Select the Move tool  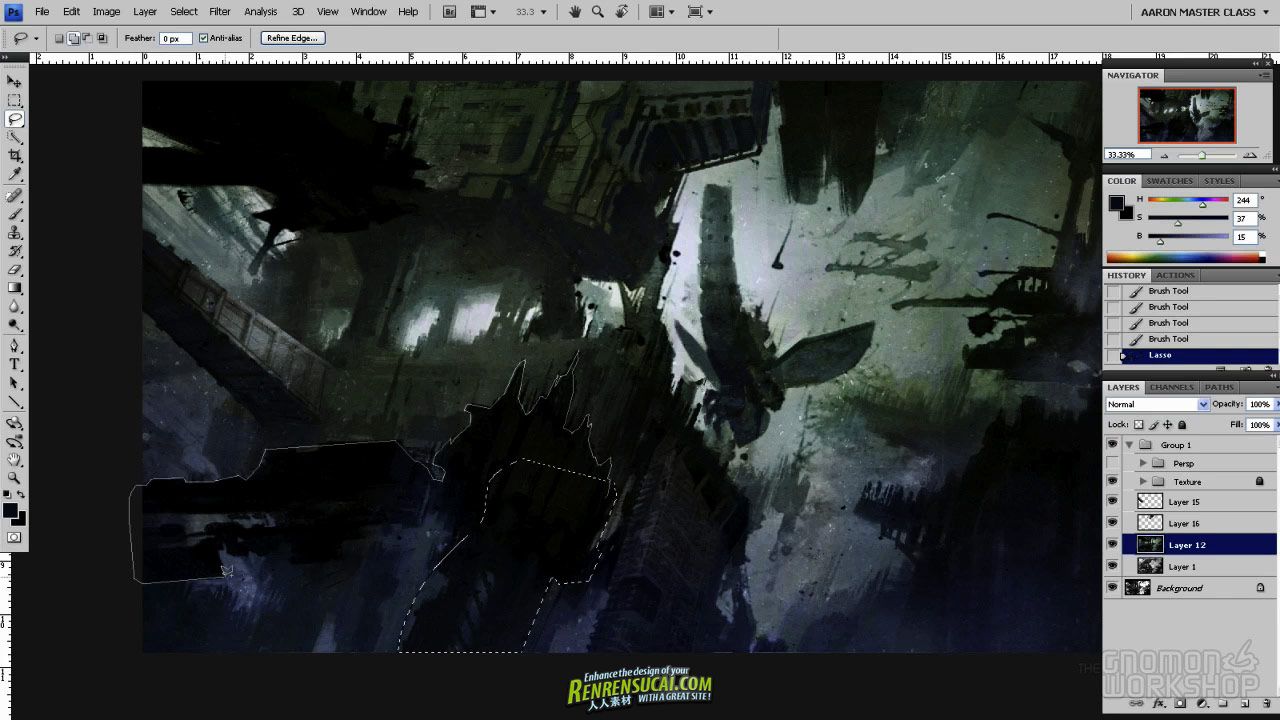pos(14,81)
